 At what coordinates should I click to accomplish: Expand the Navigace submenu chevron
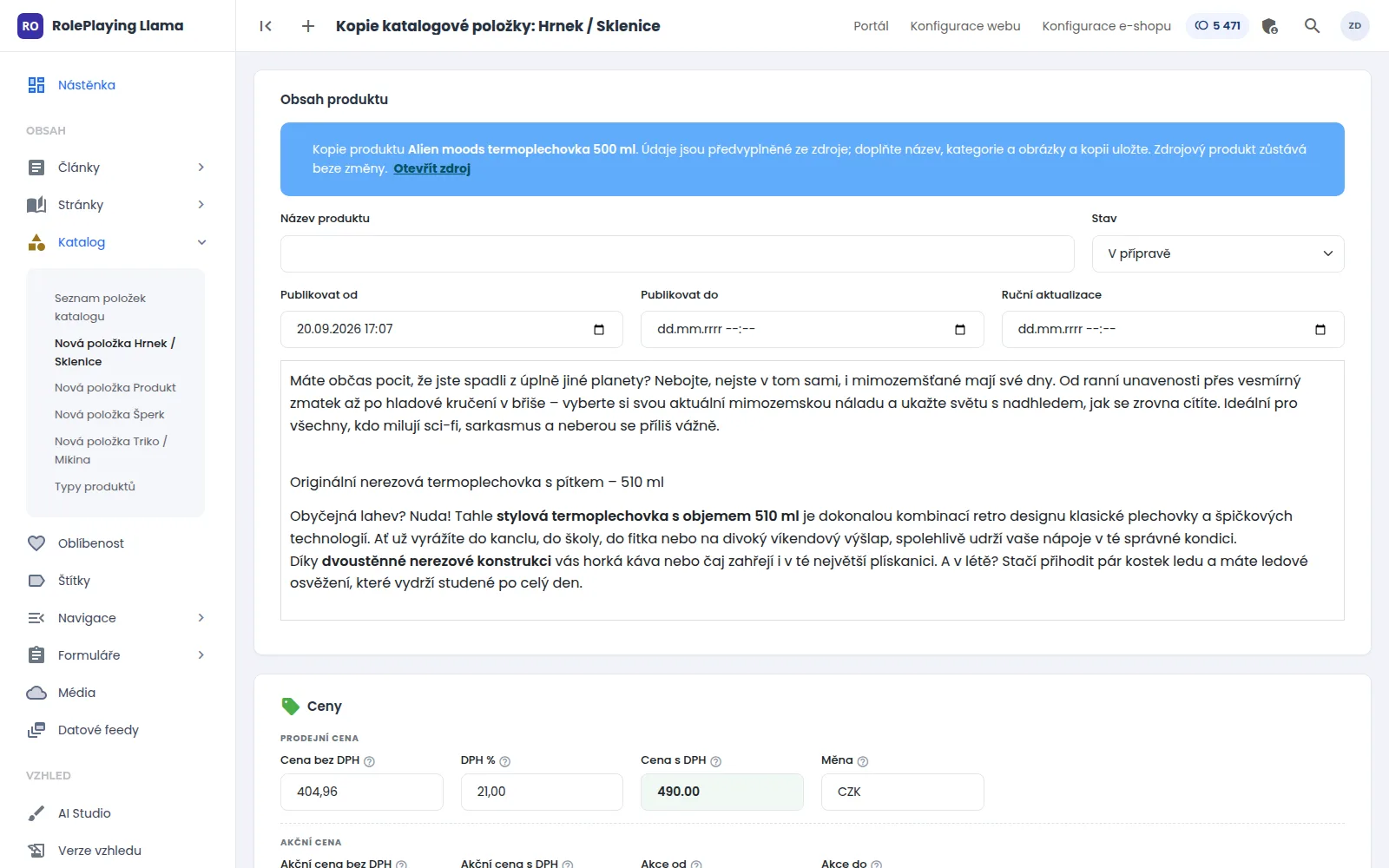tap(201, 618)
